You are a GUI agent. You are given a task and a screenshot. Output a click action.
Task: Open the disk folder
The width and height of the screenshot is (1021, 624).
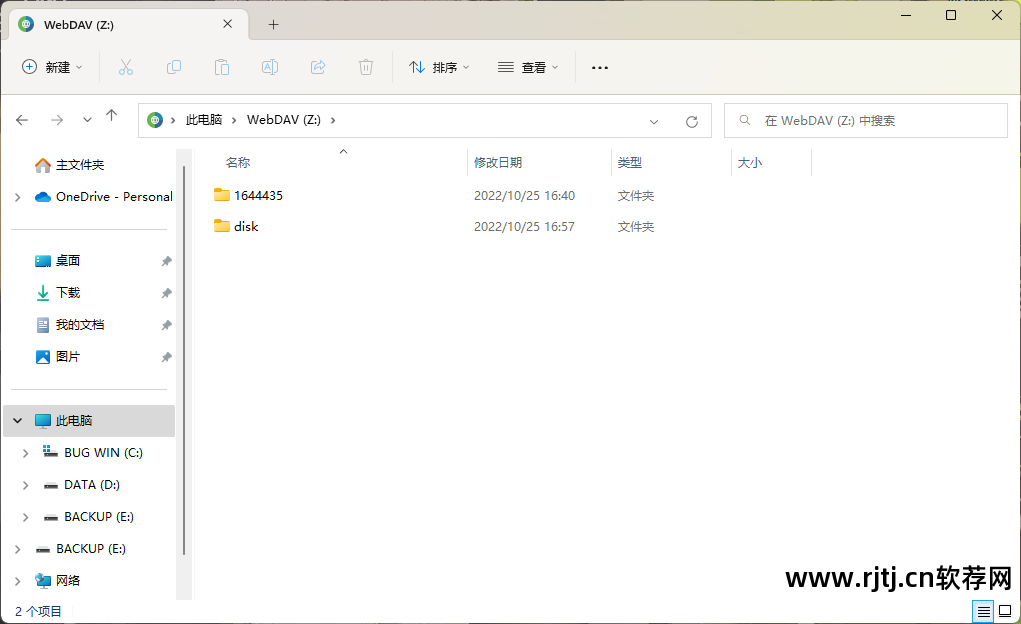246,226
